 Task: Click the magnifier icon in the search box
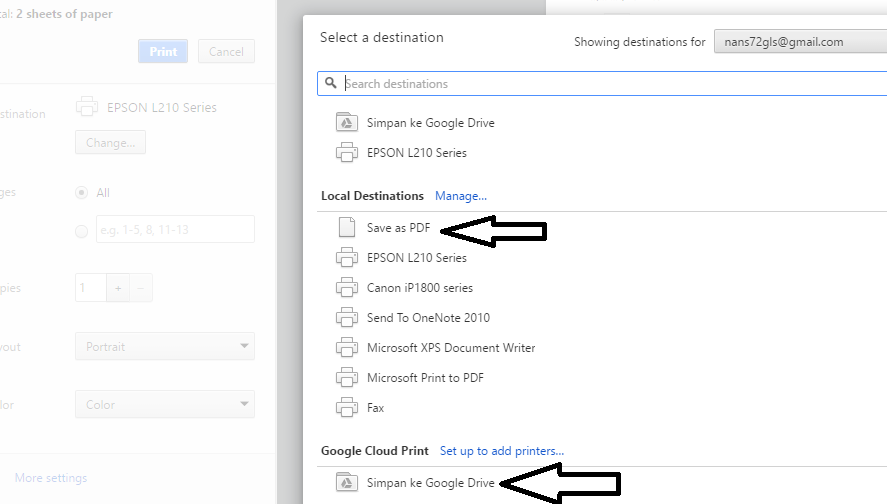click(x=331, y=83)
